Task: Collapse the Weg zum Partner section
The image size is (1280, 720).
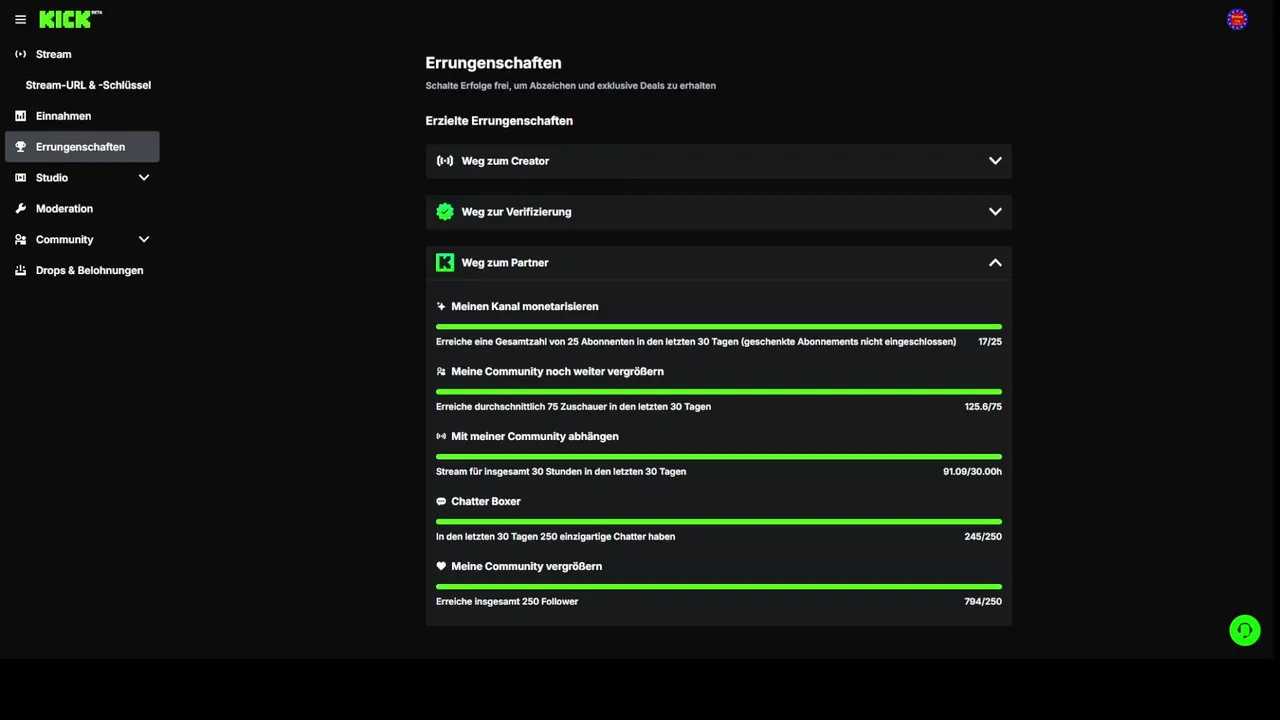Action: 995,263
